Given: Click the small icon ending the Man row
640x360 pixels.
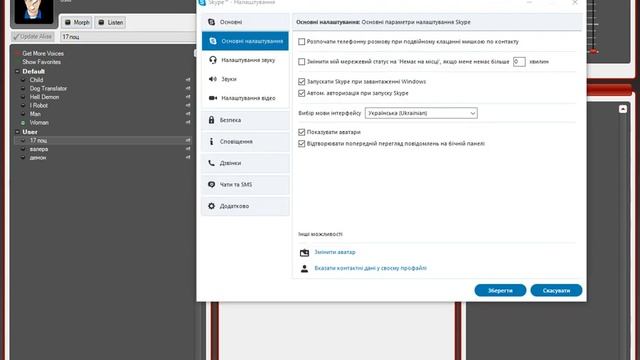Looking at the screenshot, I should pos(188,114).
